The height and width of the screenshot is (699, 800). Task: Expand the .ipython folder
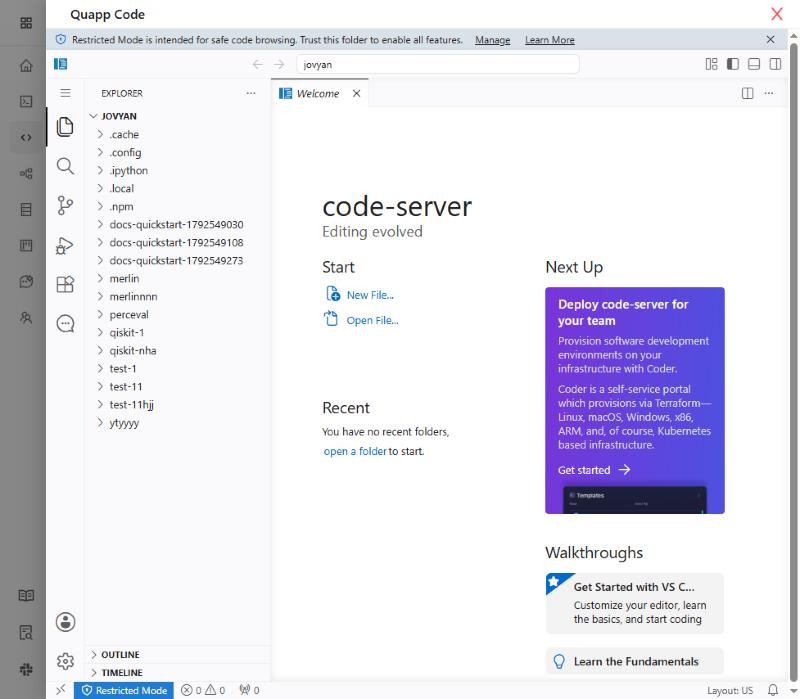(x=101, y=170)
